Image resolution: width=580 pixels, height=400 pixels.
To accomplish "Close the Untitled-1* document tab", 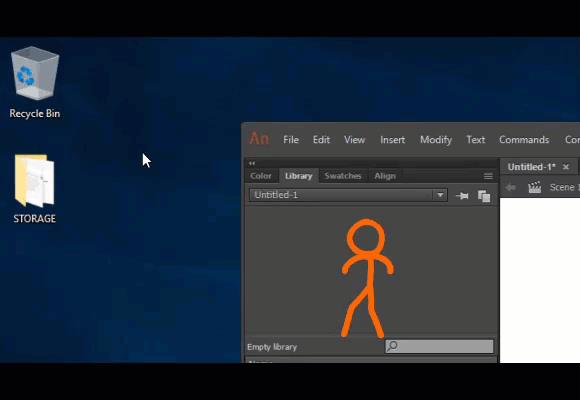I will tap(566, 167).
